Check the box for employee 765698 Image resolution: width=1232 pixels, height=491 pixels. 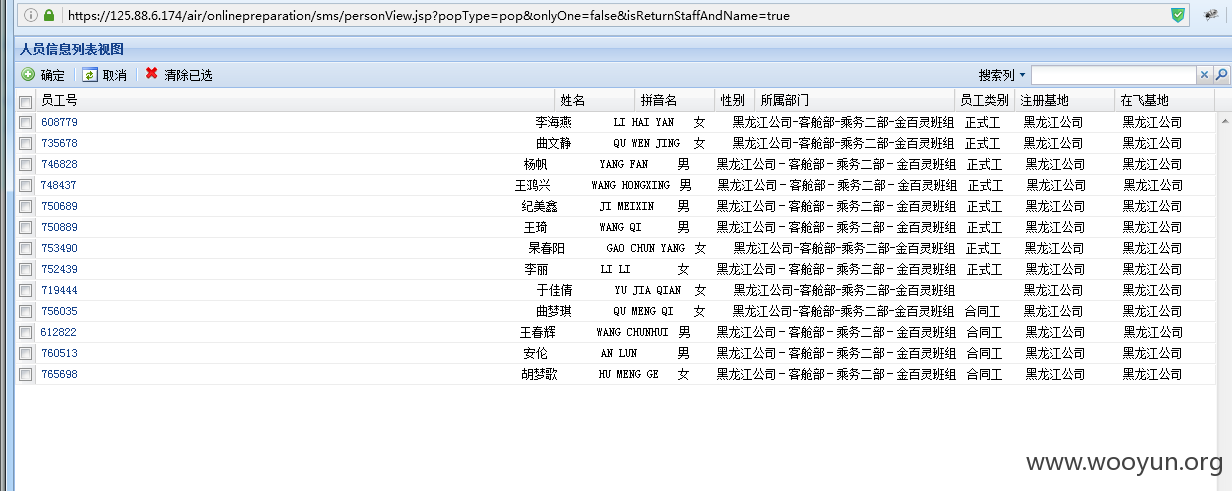click(25, 374)
